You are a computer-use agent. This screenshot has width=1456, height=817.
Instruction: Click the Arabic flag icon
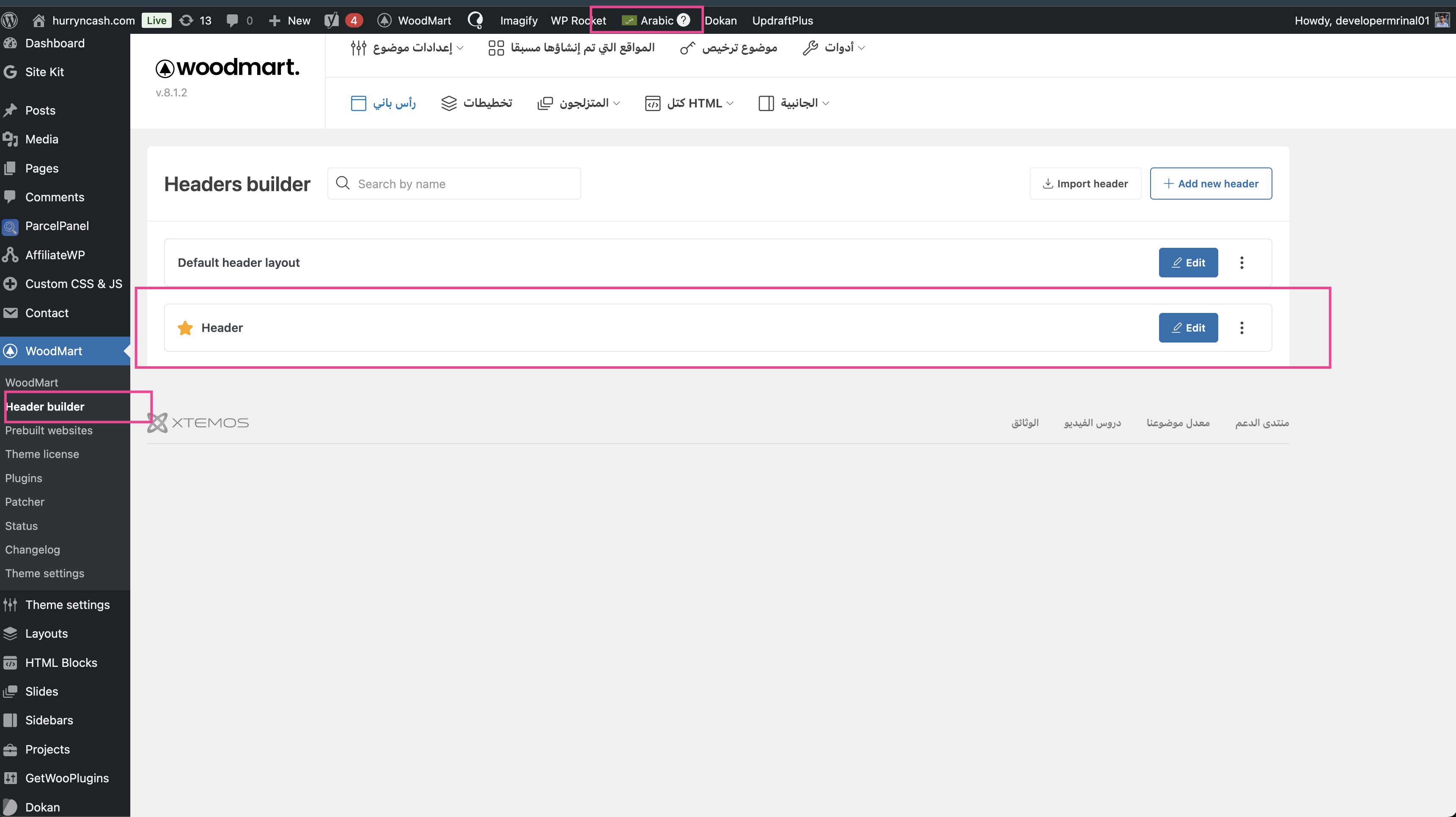629,20
